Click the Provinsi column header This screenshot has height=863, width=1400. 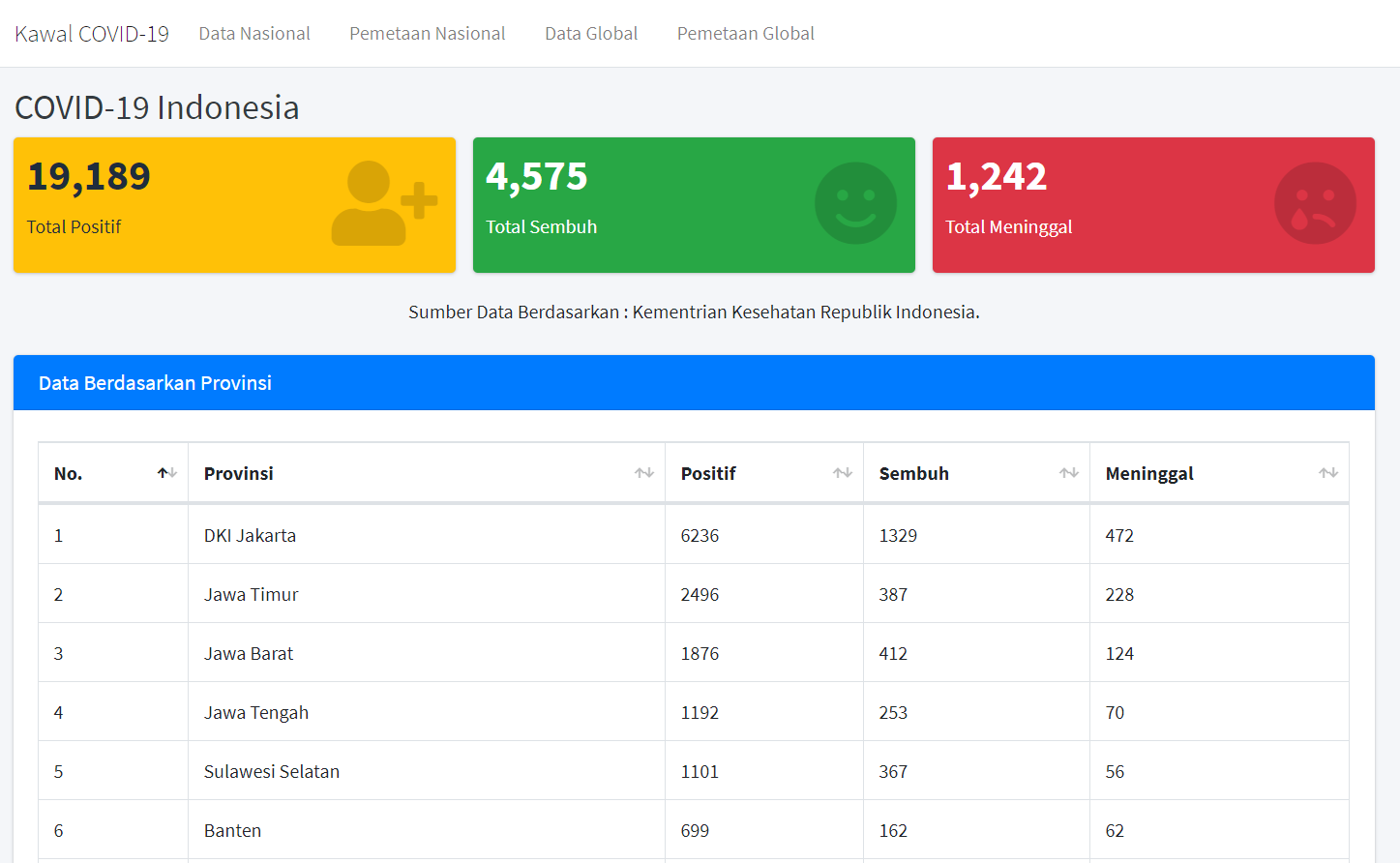tap(427, 473)
